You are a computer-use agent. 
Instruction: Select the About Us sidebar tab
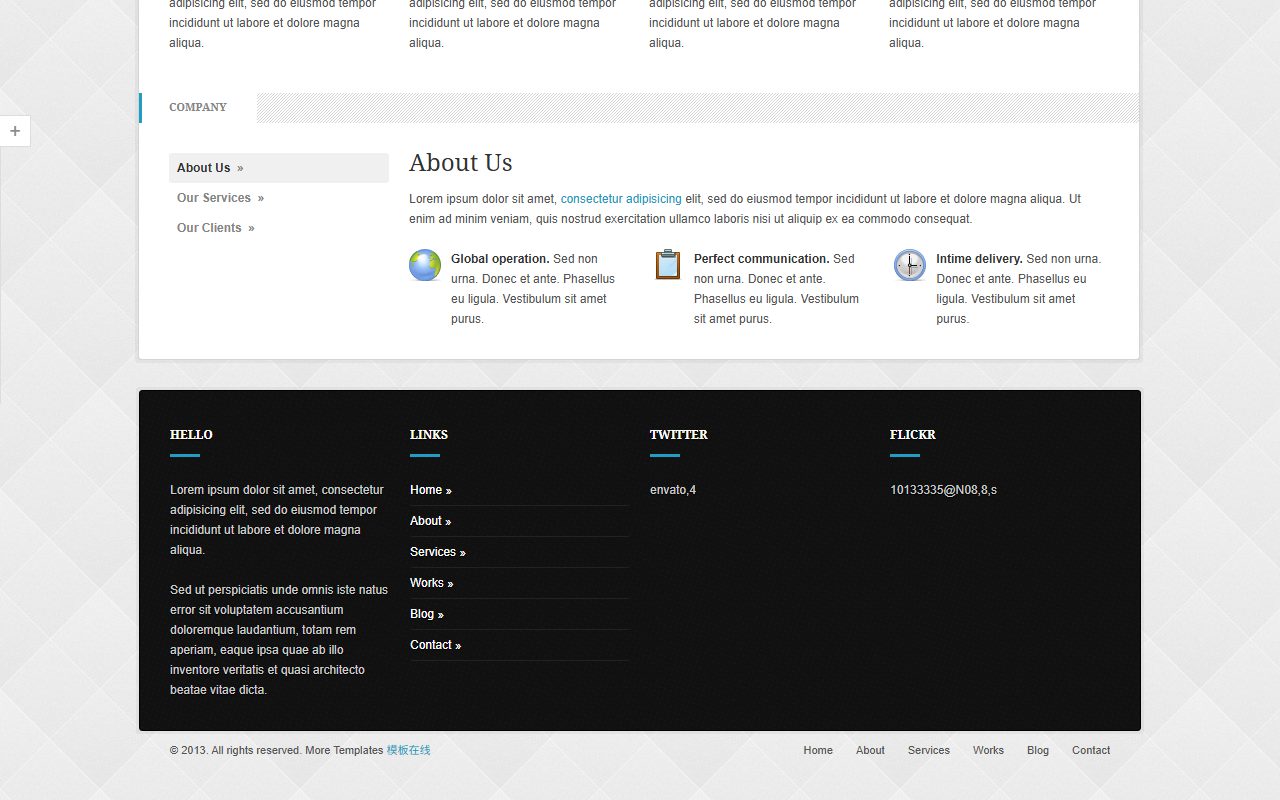[x=279, y=168]
